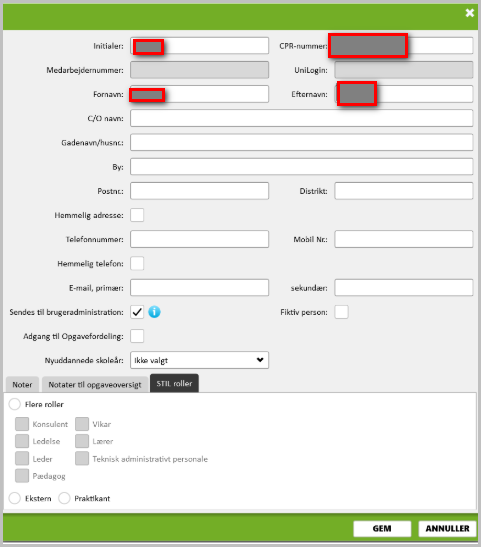
Task: Close the dialog with the X icon
Action: (x=469, y=13)
